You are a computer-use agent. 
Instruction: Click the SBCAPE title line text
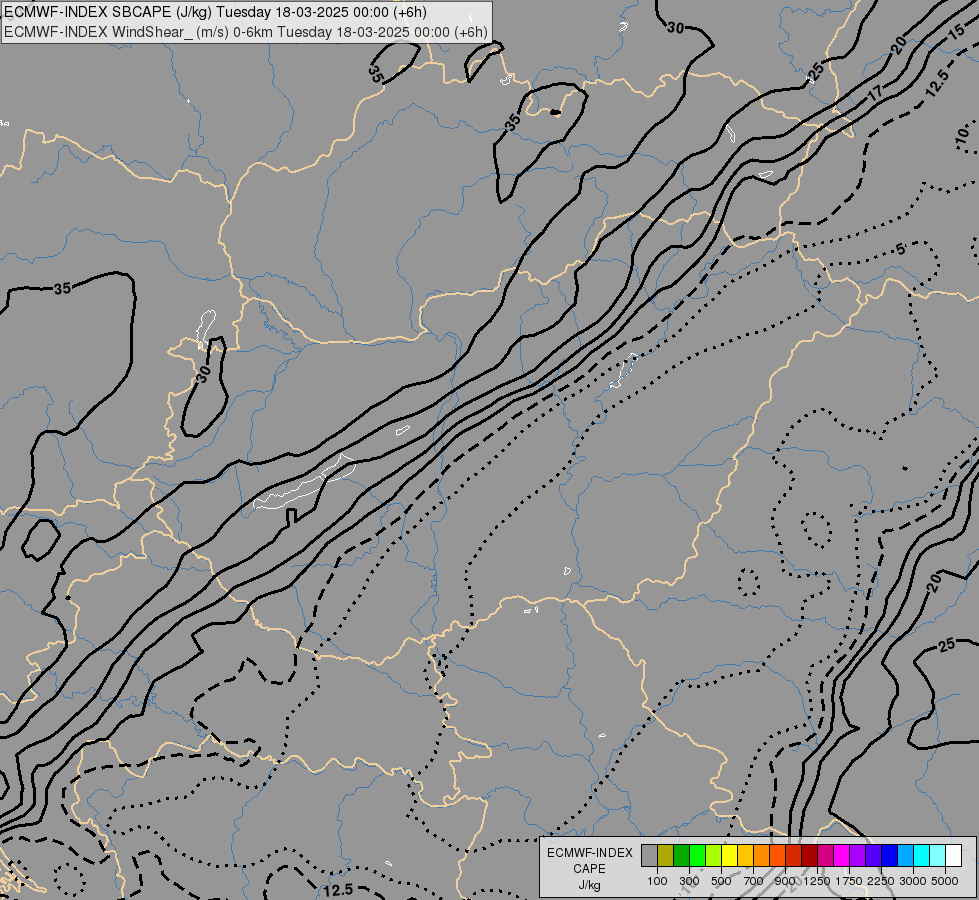pos(215,12)
